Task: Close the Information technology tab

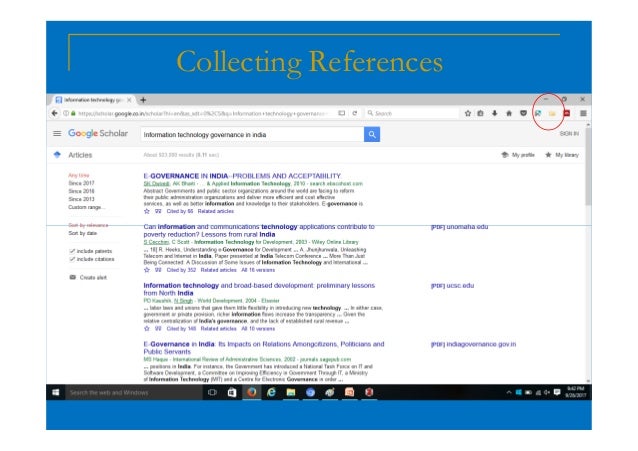Action: click(x=129, y=100)
